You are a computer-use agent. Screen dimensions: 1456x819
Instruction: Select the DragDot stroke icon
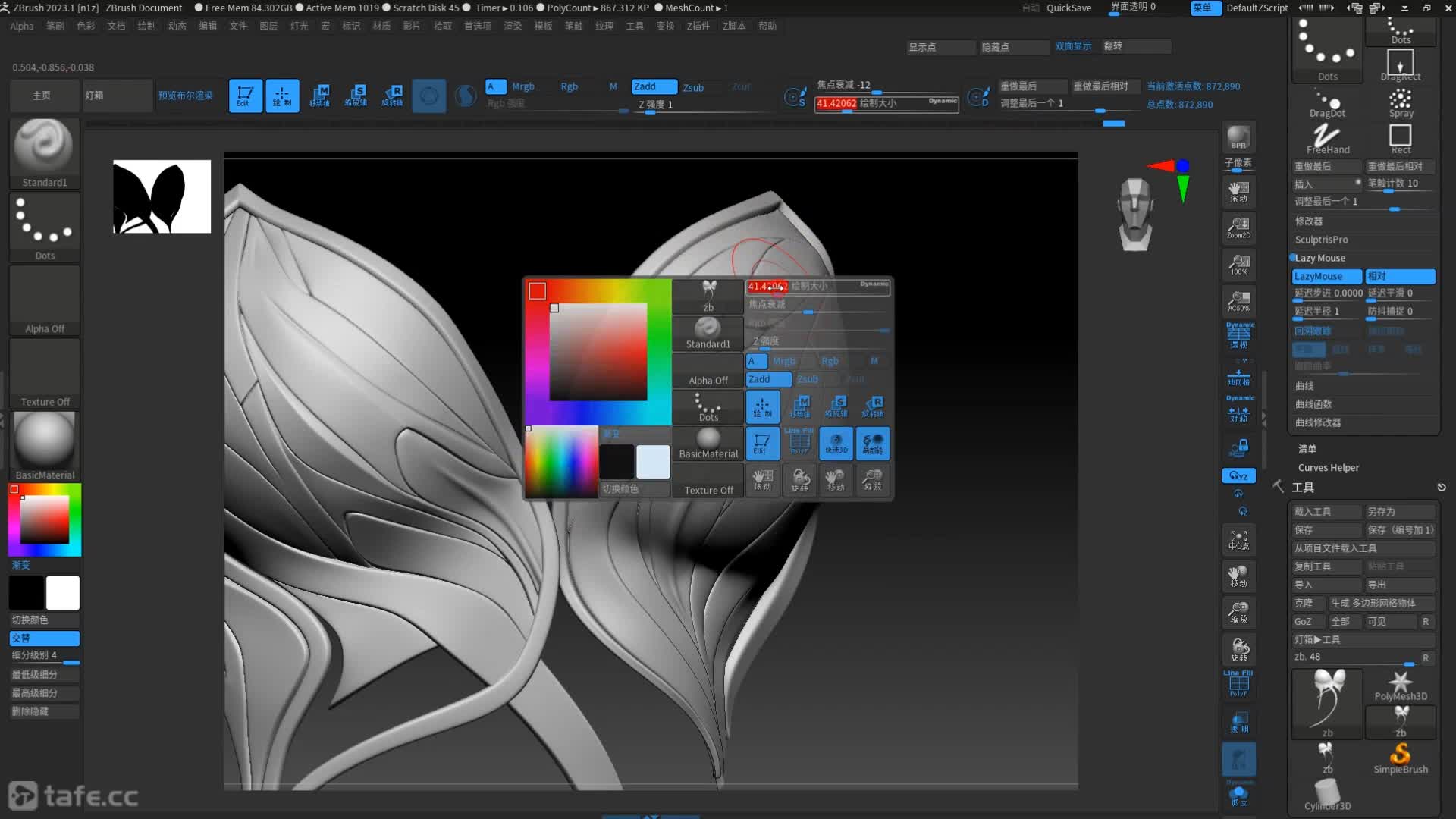[1327, 103]
